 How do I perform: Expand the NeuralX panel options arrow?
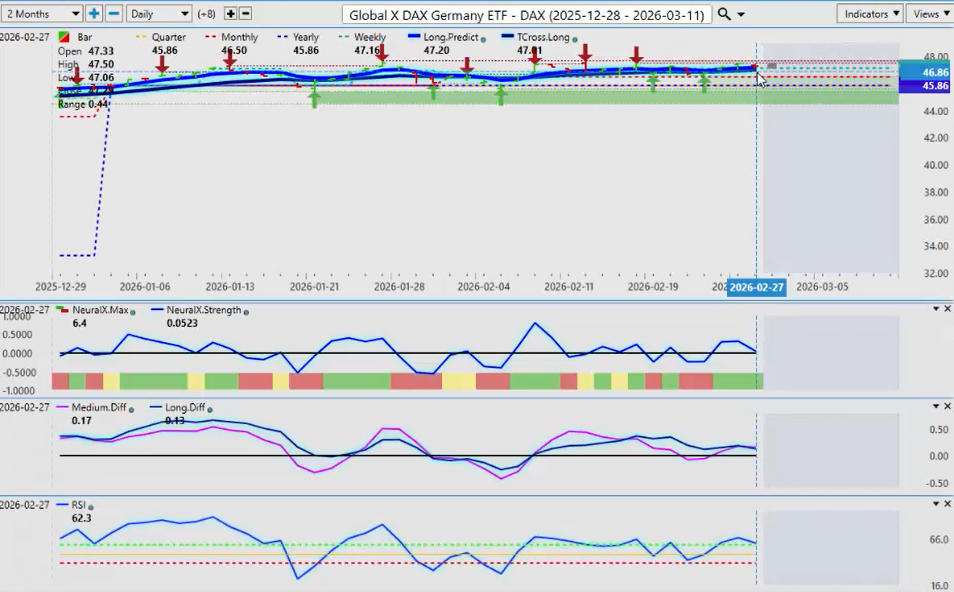click(x=935, y=309)
